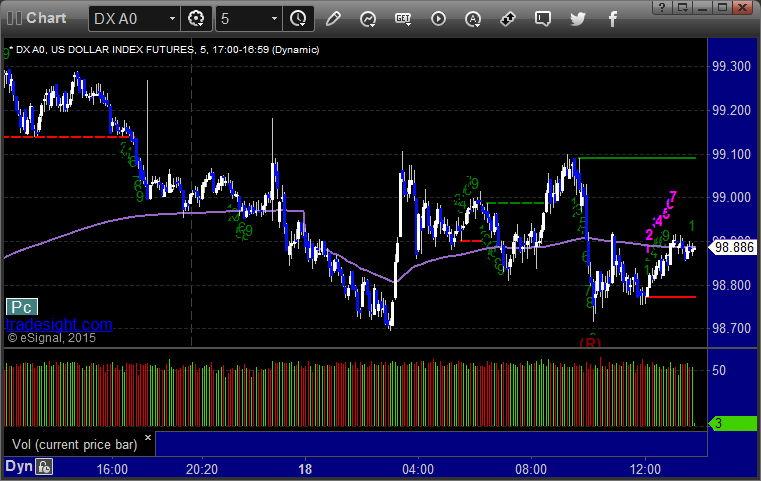
Task: Click the GET indicators icon
Action: pos(403,19)
